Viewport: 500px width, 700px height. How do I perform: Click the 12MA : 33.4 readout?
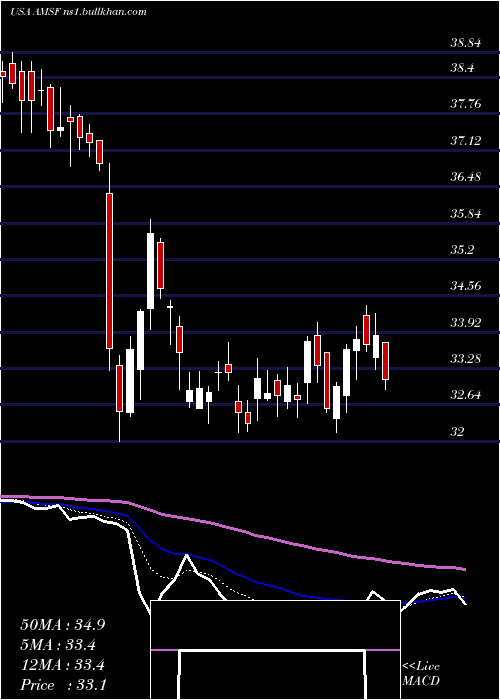[62, 665]
